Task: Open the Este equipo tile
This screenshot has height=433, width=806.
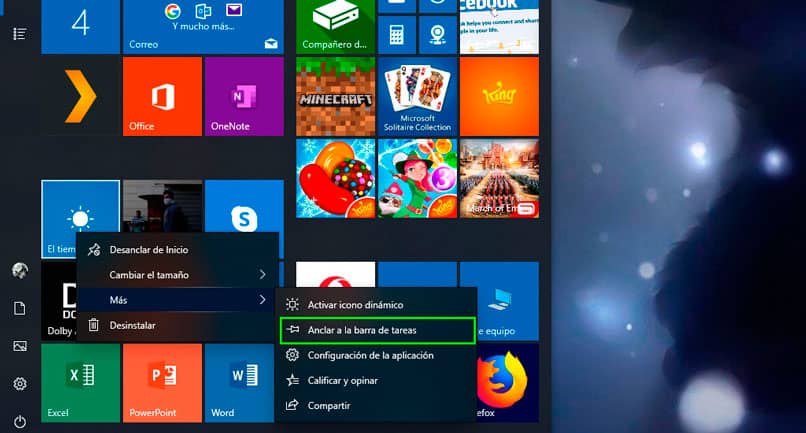Action: [507, 301]
